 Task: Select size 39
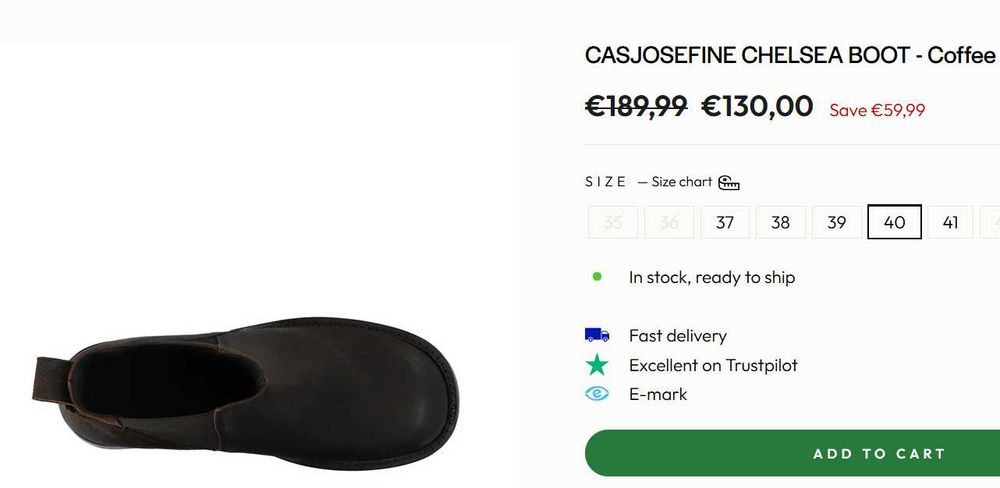click(x=837, y=222)
